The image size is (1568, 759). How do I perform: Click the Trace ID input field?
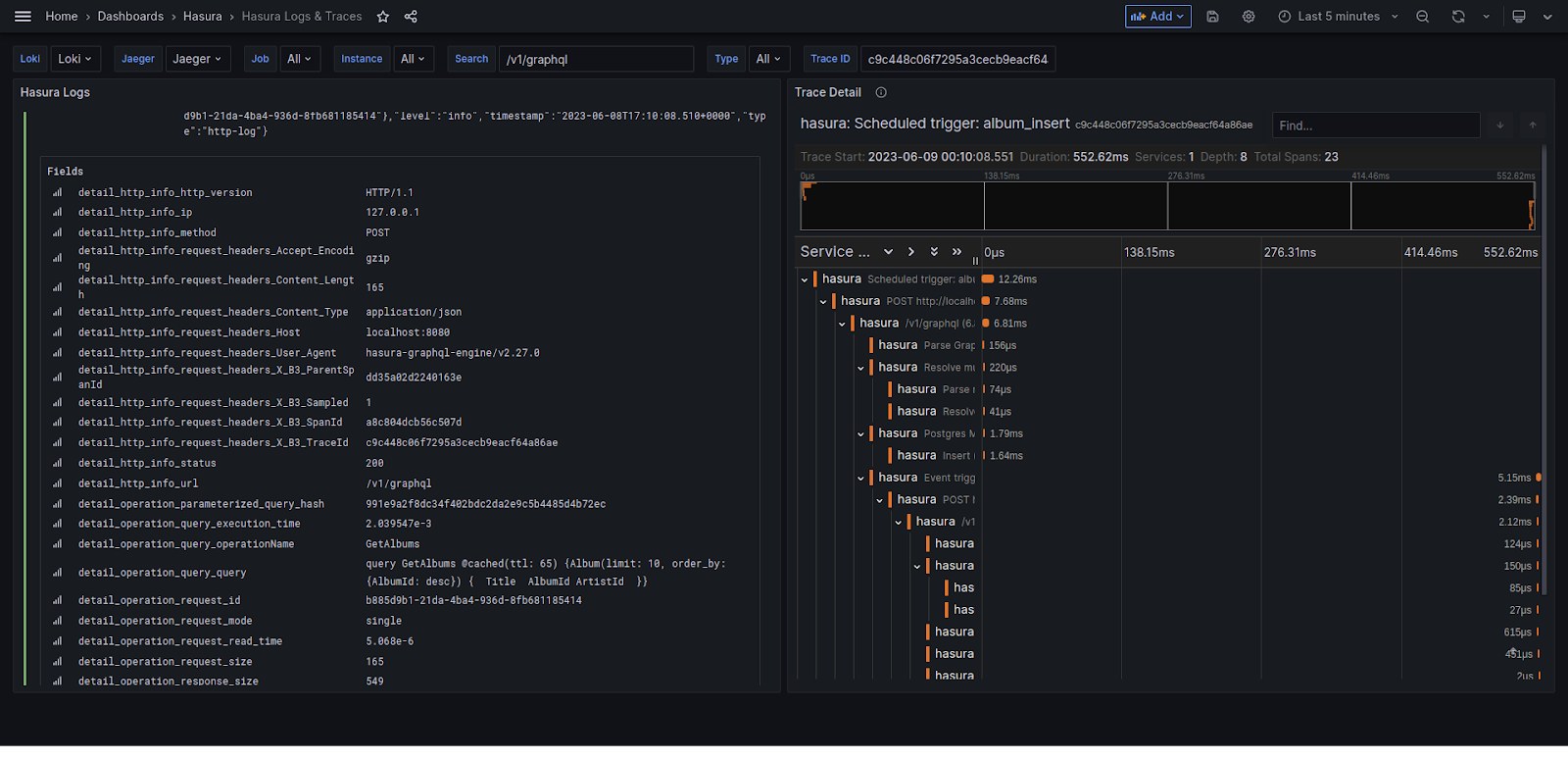(x=957, y=59)
